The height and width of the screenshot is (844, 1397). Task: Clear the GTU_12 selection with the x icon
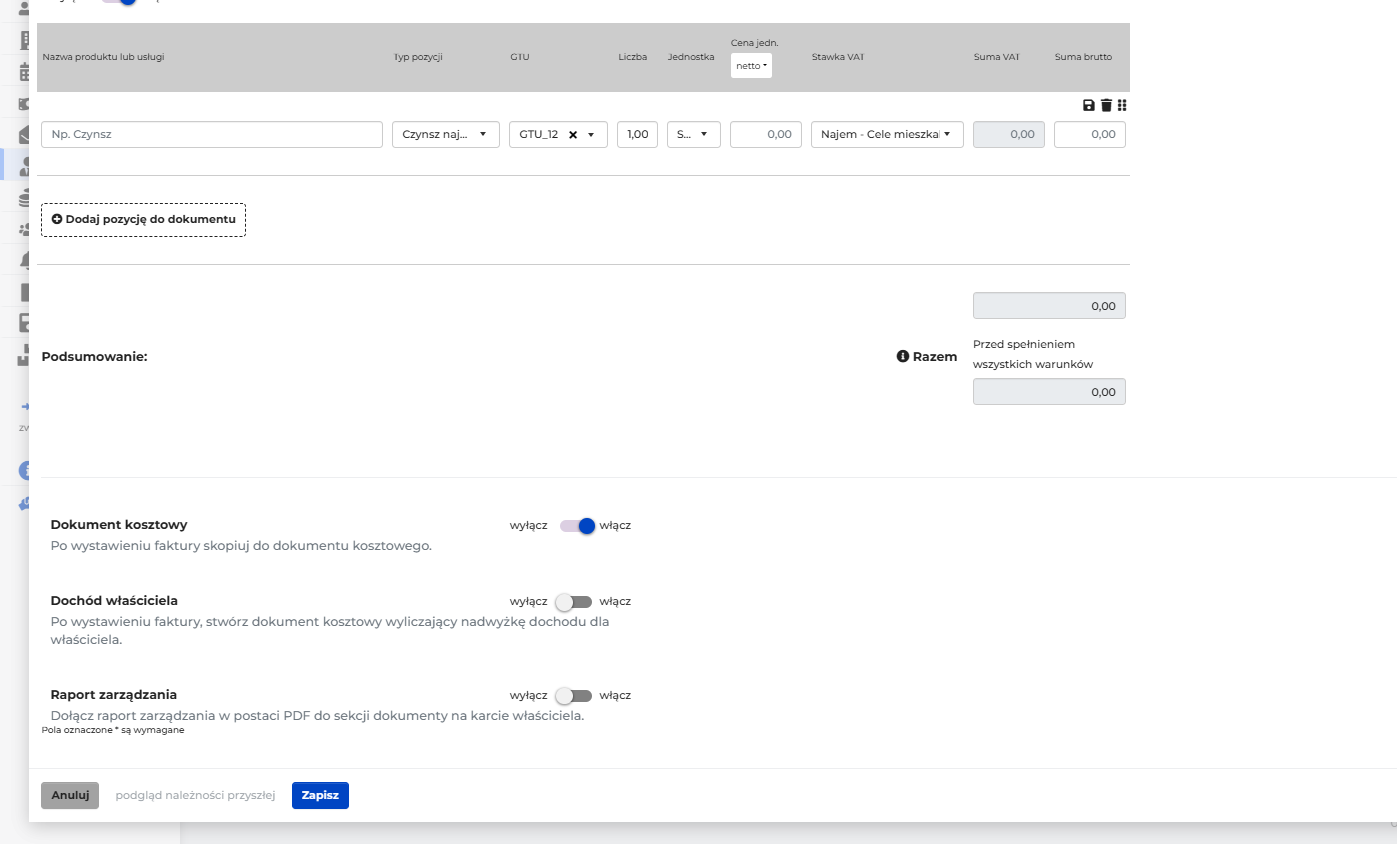[573, 135]
